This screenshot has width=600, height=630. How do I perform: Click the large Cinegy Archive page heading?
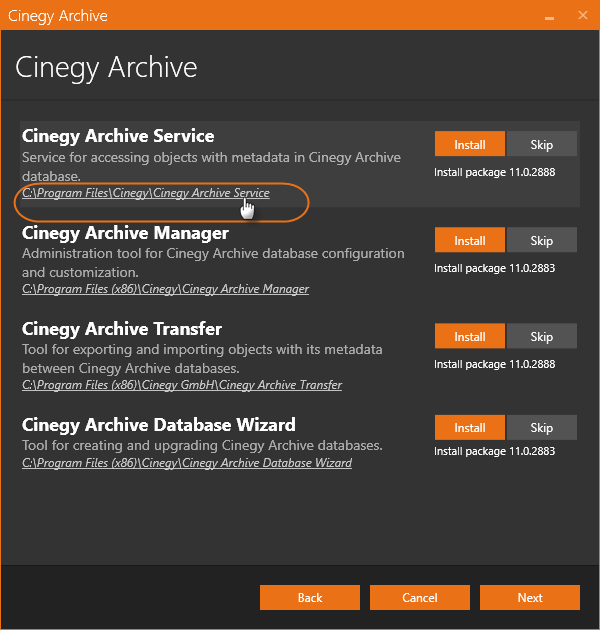(x=106, y=68)
